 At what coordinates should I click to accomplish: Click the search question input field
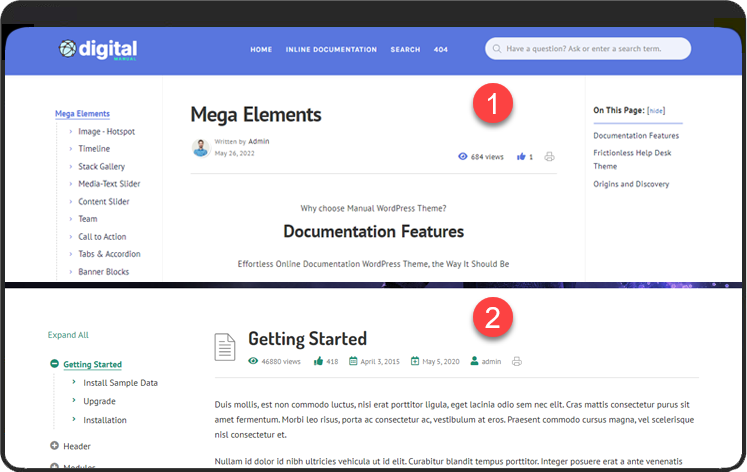(x=595, y=49)
